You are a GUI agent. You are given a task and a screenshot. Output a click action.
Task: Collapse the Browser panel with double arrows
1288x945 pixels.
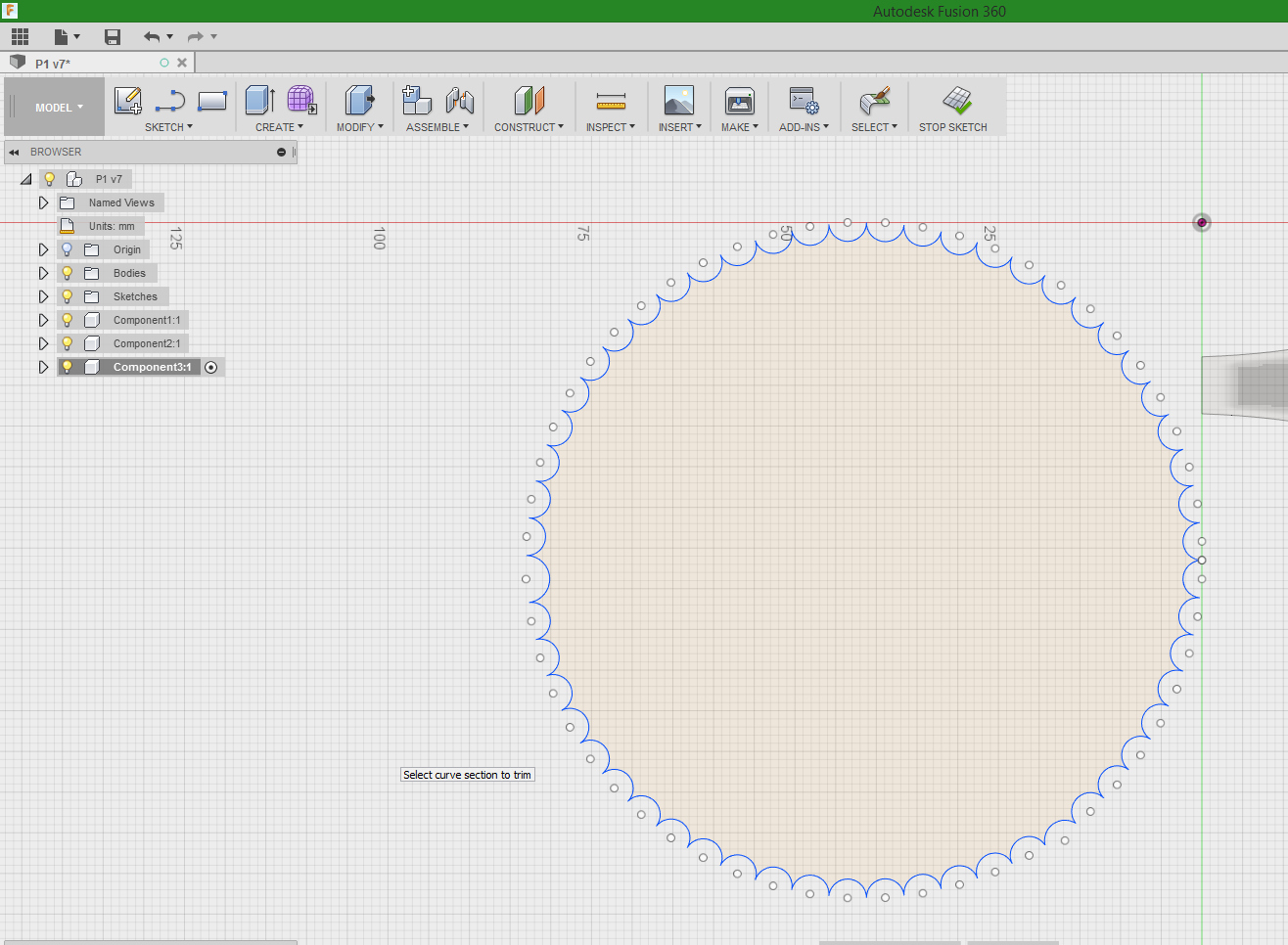click(x=14, y=152)
